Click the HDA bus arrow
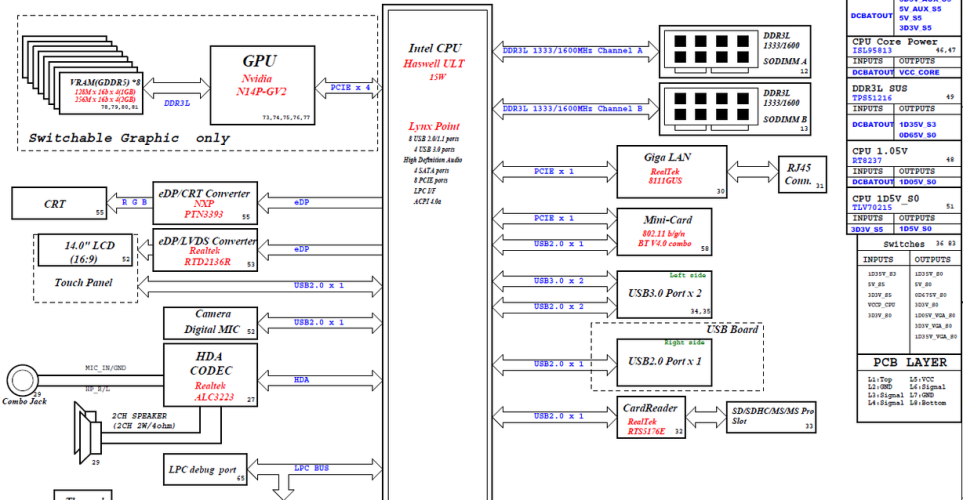Image resolution: width=963 pixels, height=500 pixels. pos(319,380)
